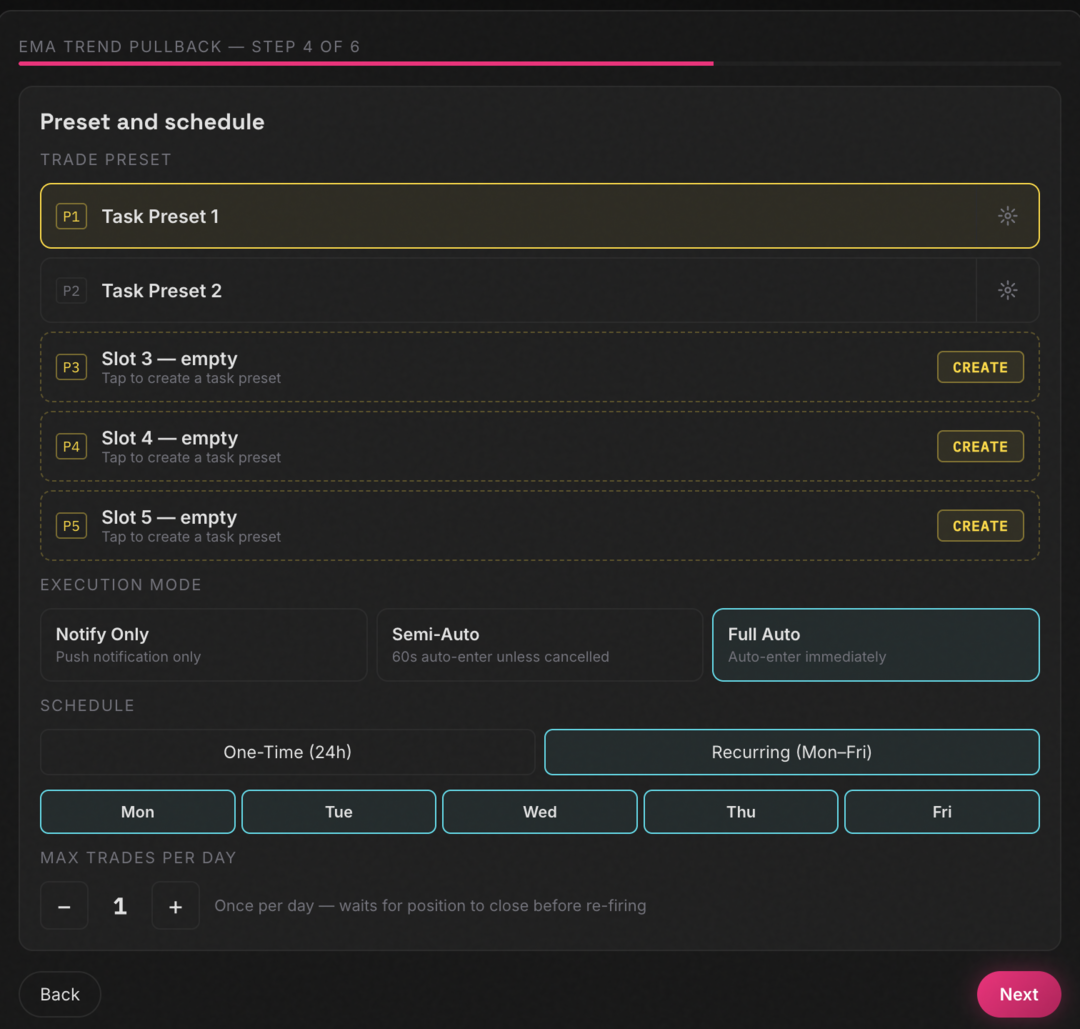Create a preset in Slot 3
Viewport: 1080px width, 1029px height.
979,367
